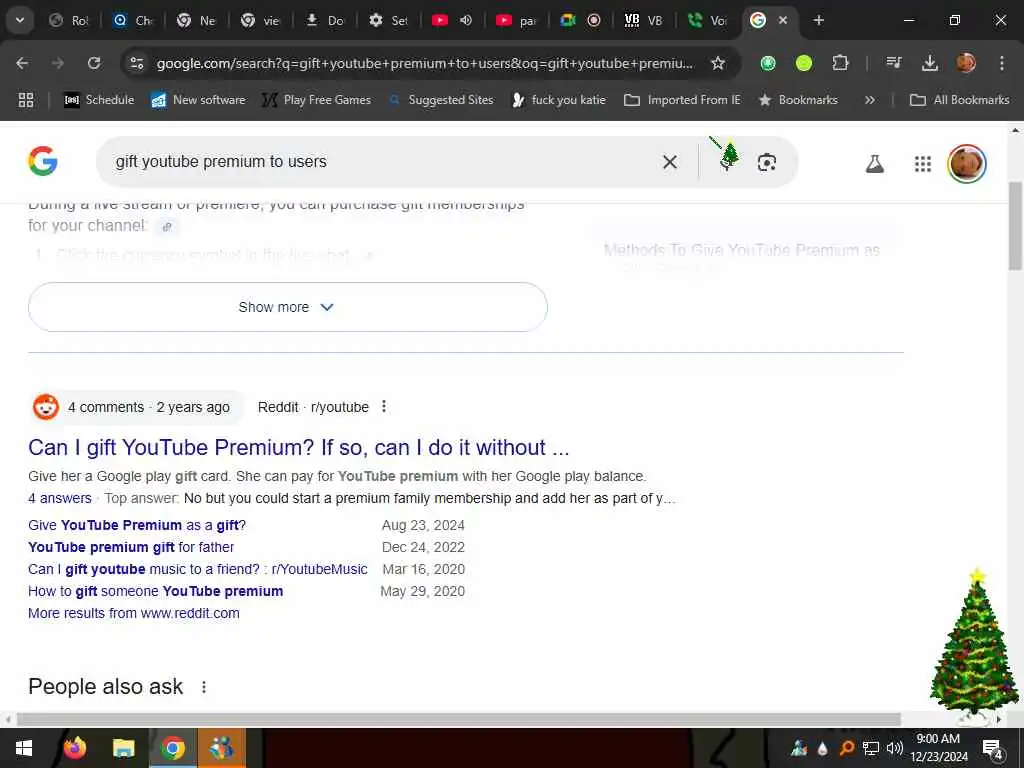Viewport: 1024px width, 768px height.
Task: Open the lime green dot extension
Action: [804, 63]
